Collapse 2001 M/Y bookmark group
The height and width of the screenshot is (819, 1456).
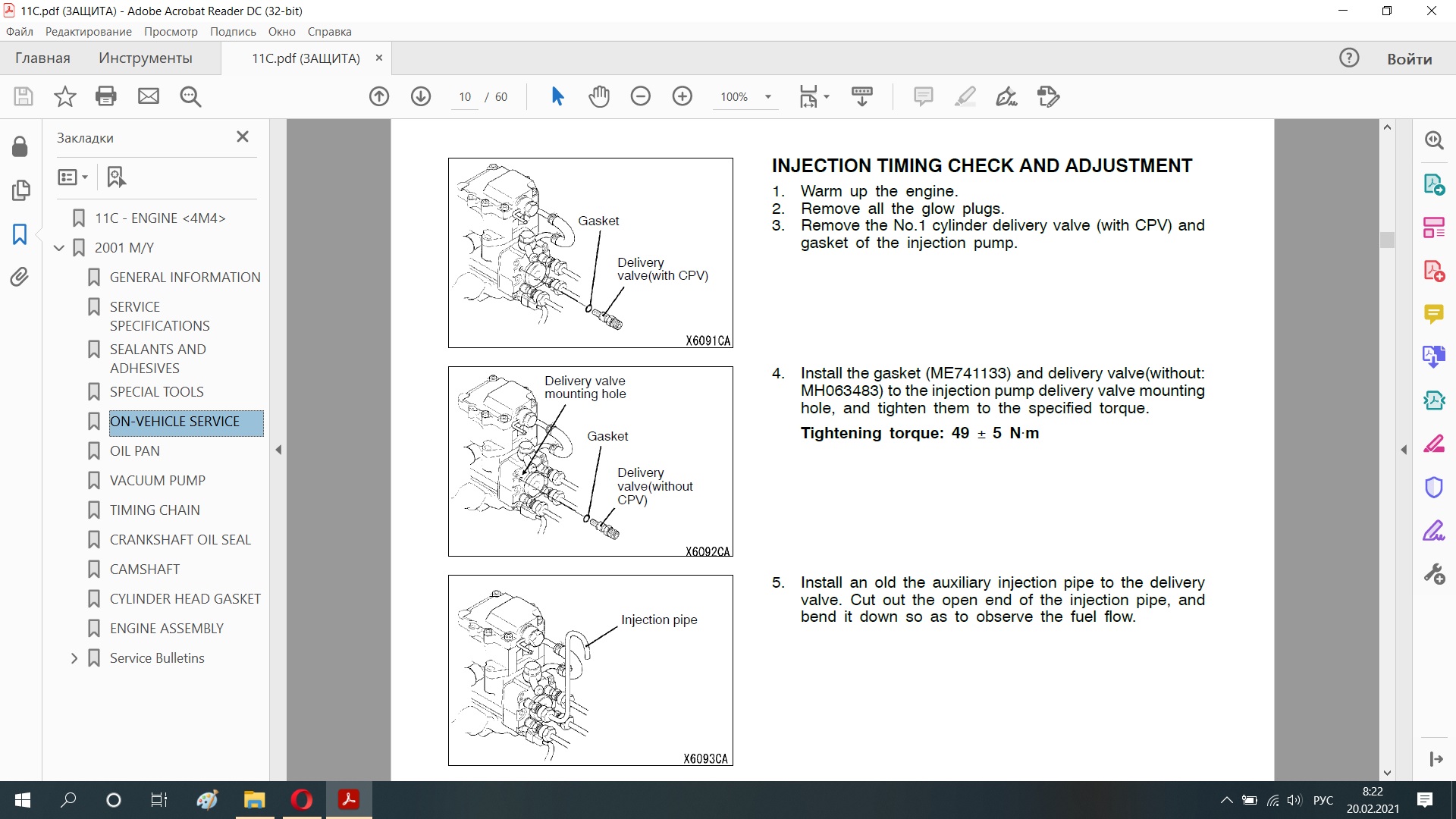point(59,248)
